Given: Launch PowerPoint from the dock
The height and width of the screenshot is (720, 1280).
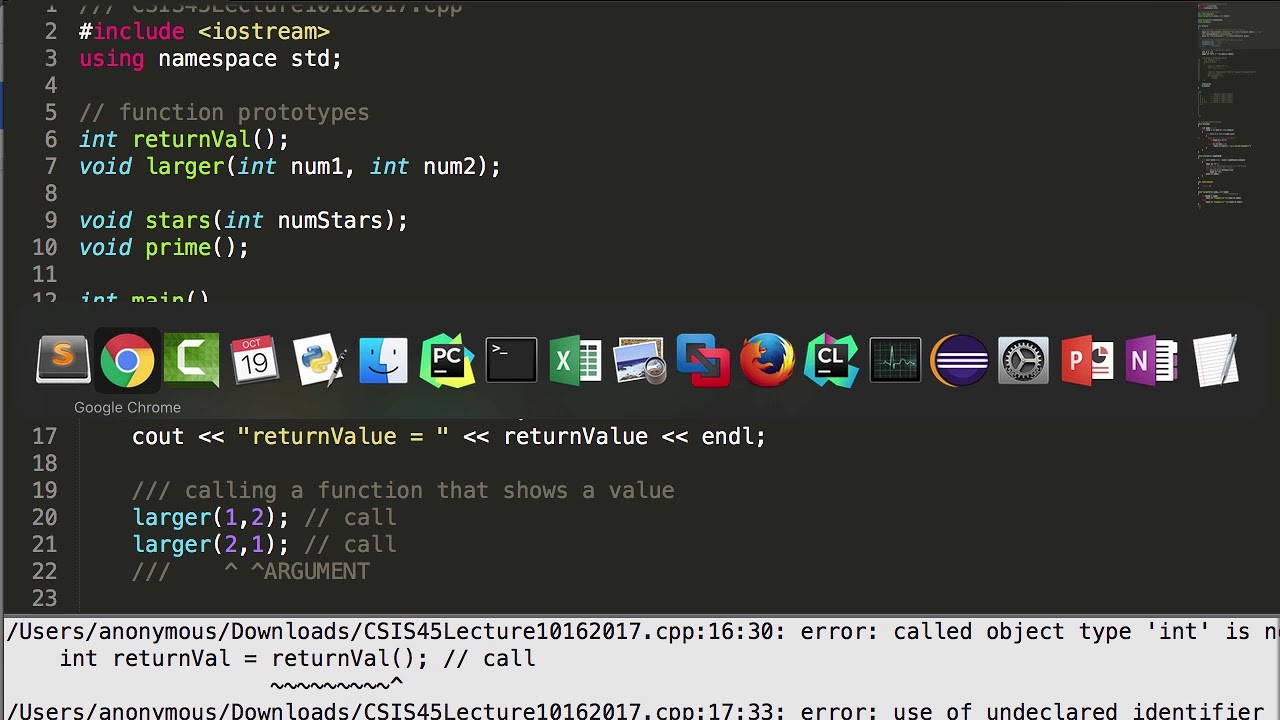Looking at the screenshot, I should tap(1087, 360).
